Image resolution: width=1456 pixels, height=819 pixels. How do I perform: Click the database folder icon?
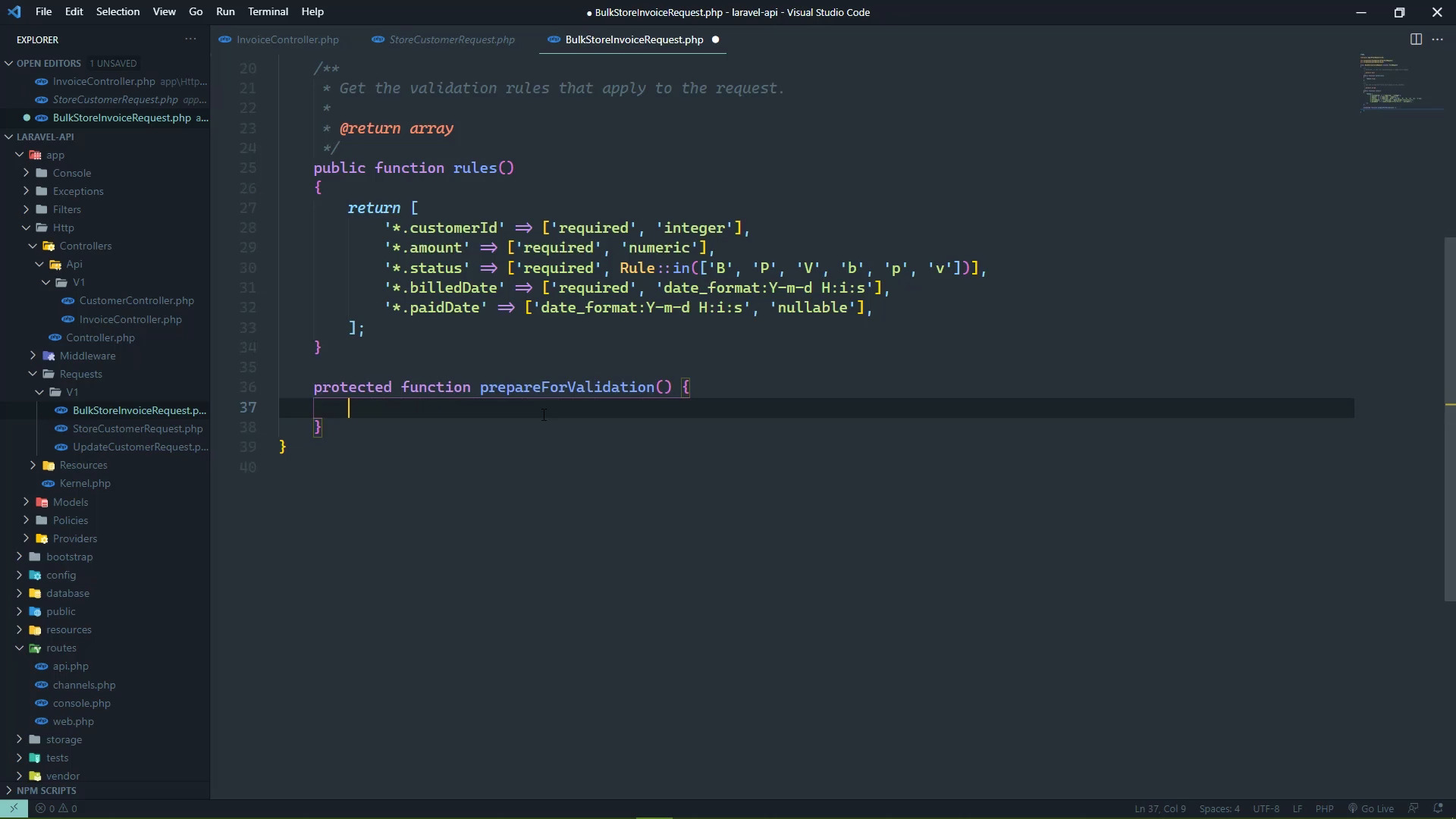[x=35, y=593]
